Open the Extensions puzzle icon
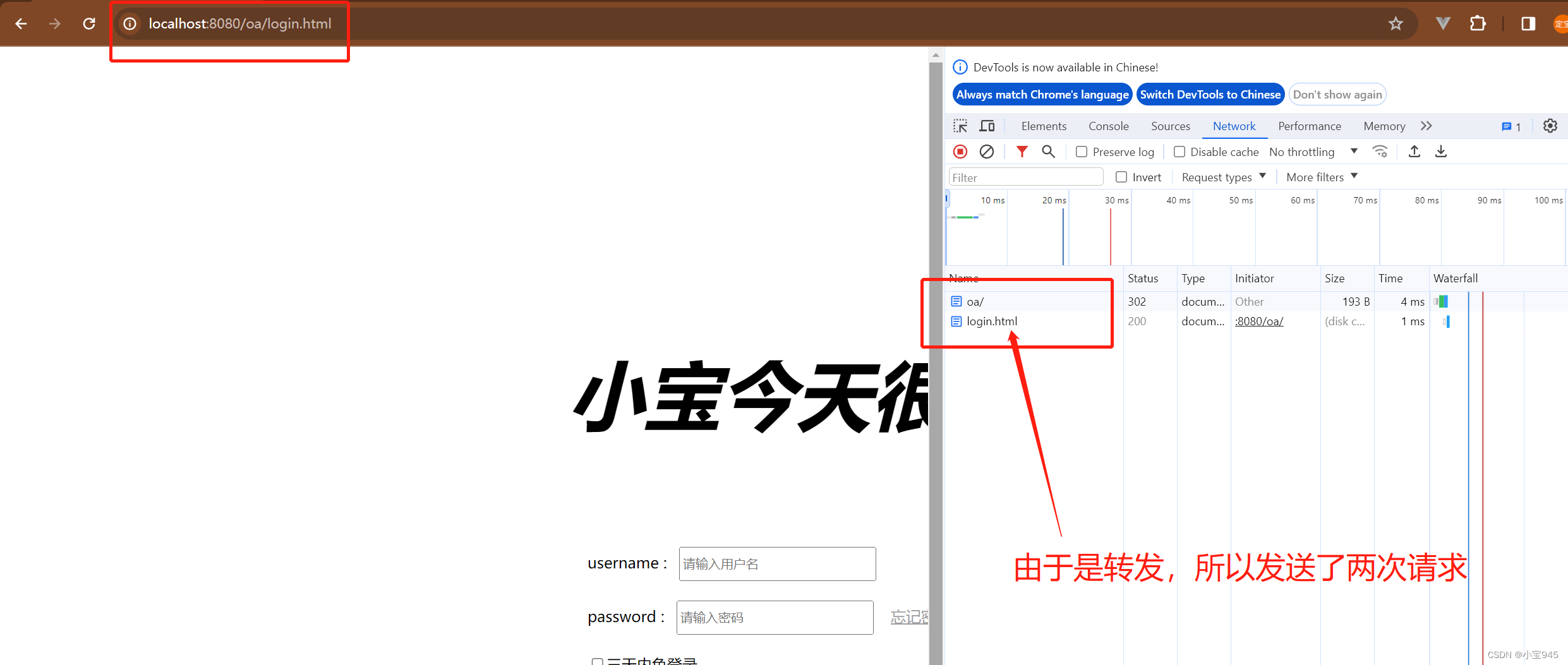Image resolution: width=1568 pixels, height=665 pixels. (1478, 24)
